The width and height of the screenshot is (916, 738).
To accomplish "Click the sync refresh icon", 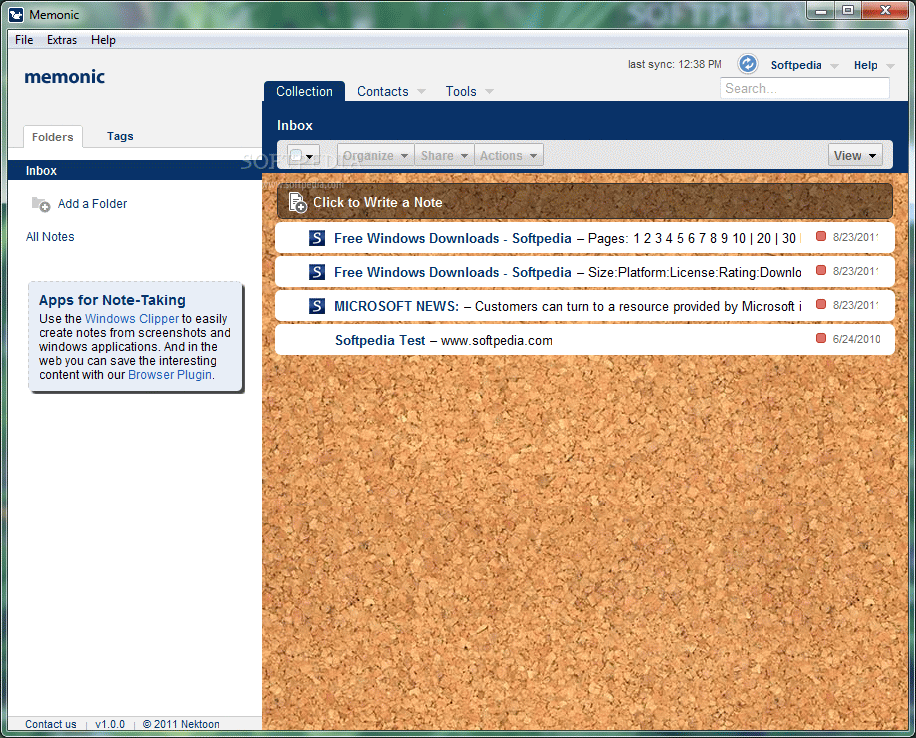I will (x=747, y=64).
